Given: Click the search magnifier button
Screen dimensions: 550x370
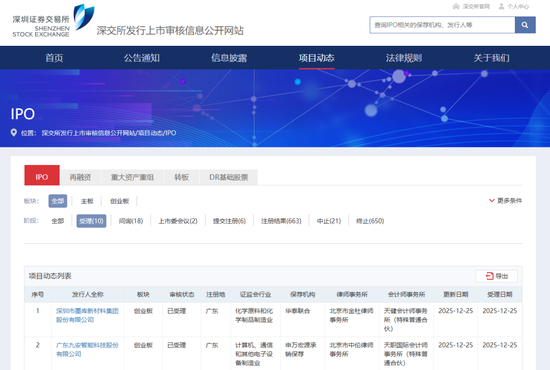Looking at the screenshot, I should pyautogui.click(x=525, y=25).
